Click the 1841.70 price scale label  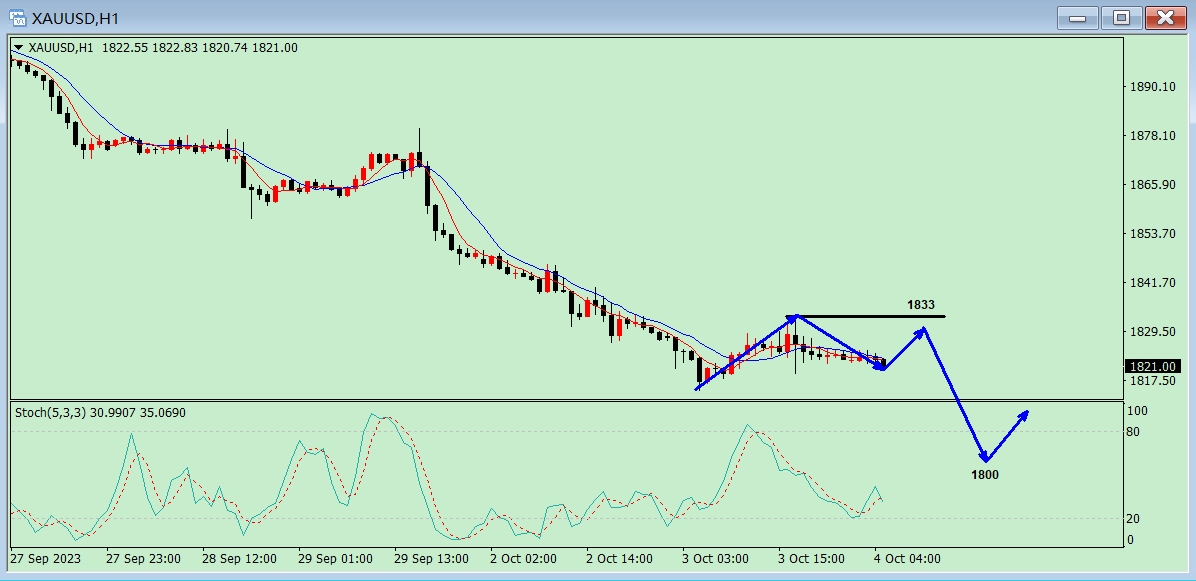click(1152, 283)
